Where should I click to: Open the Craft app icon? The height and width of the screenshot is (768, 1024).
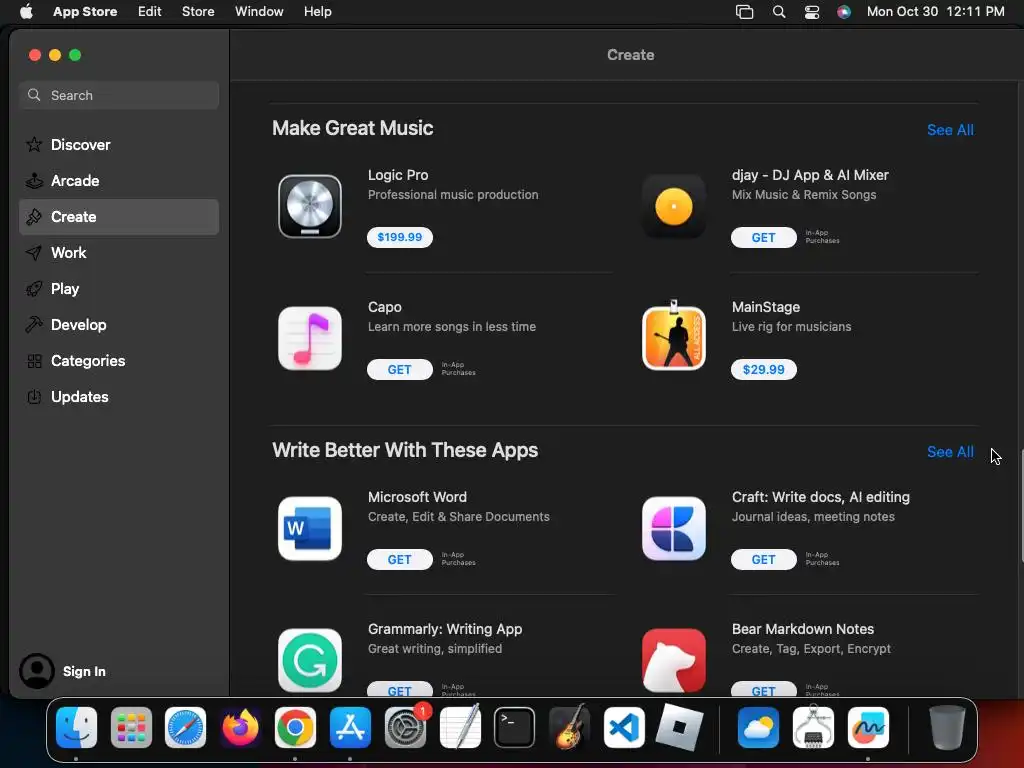coord(673,528)
